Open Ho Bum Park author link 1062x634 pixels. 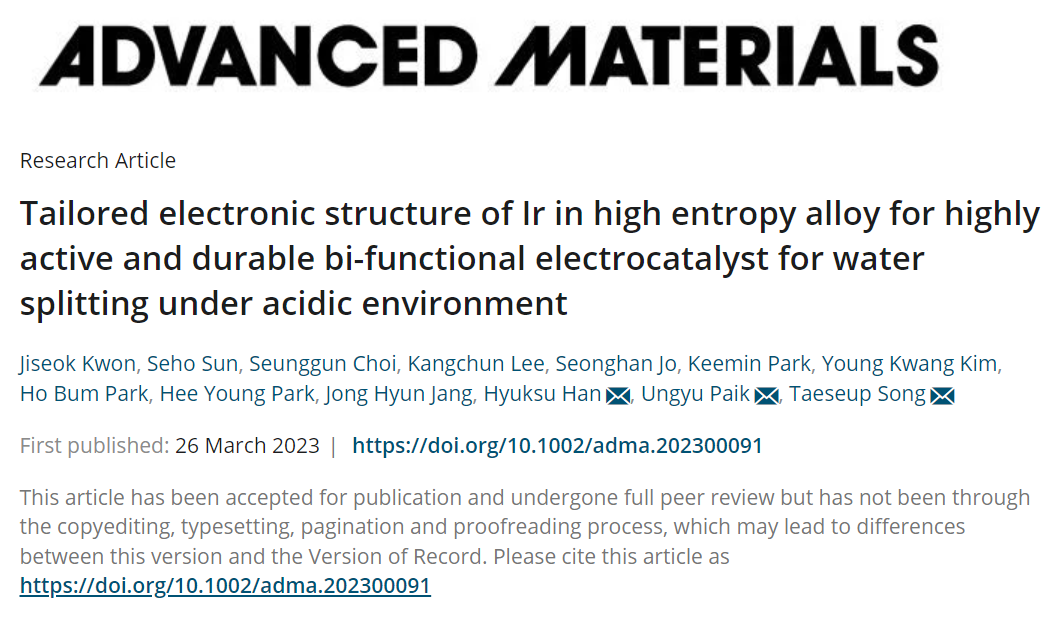[84, 394]
